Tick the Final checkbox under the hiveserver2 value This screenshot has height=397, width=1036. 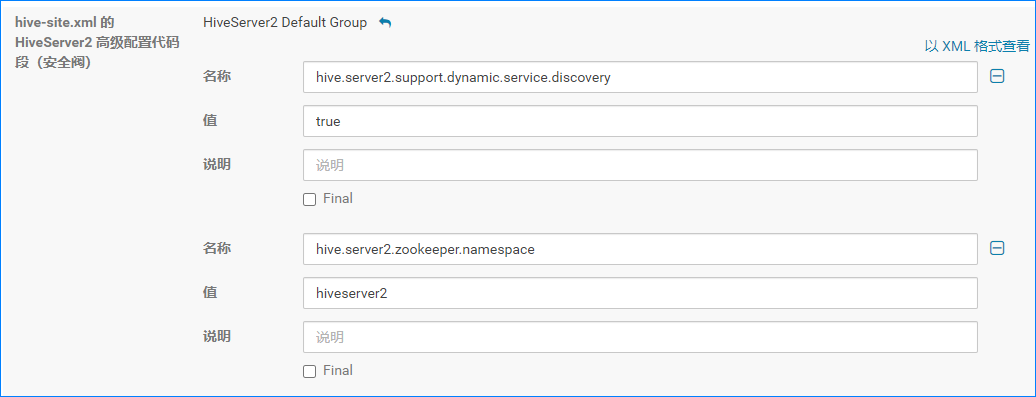tap(309, 371)
